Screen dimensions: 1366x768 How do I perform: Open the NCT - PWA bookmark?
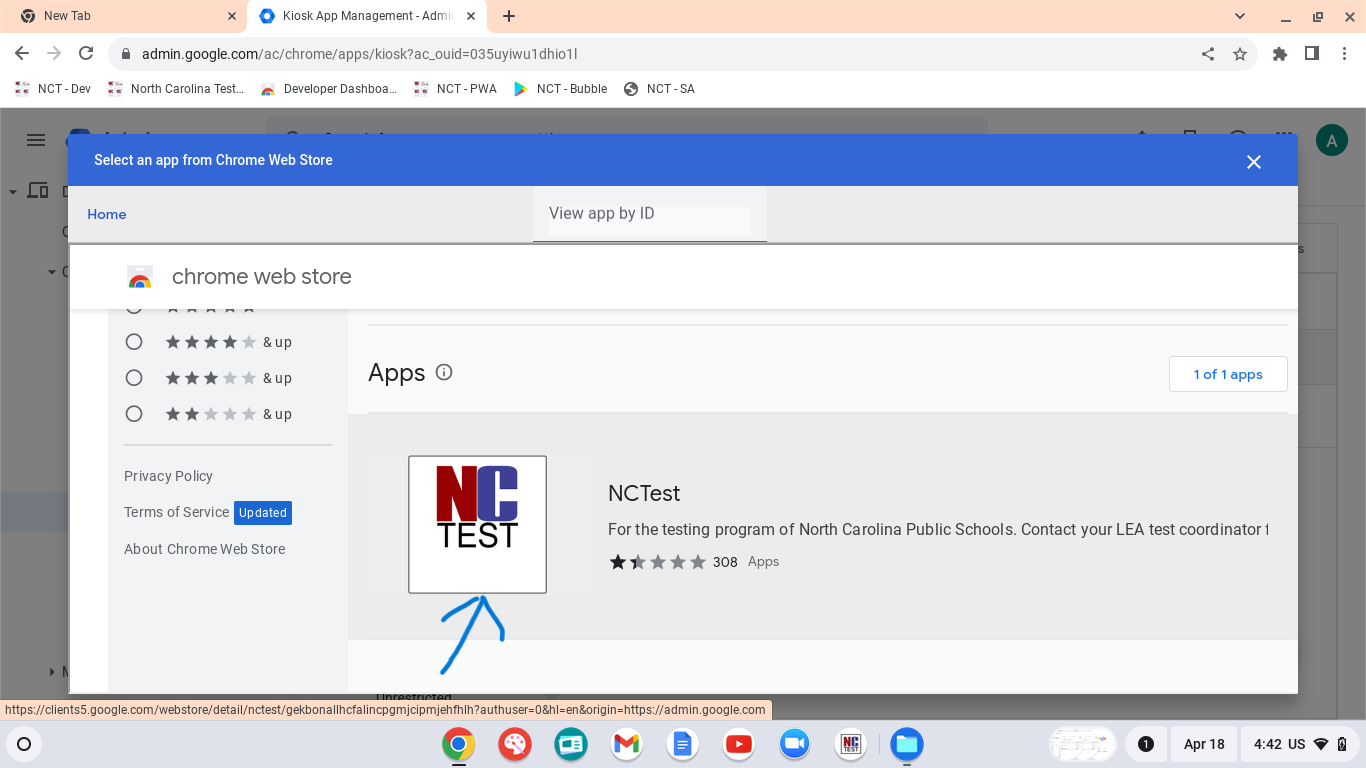coord(455,89)
